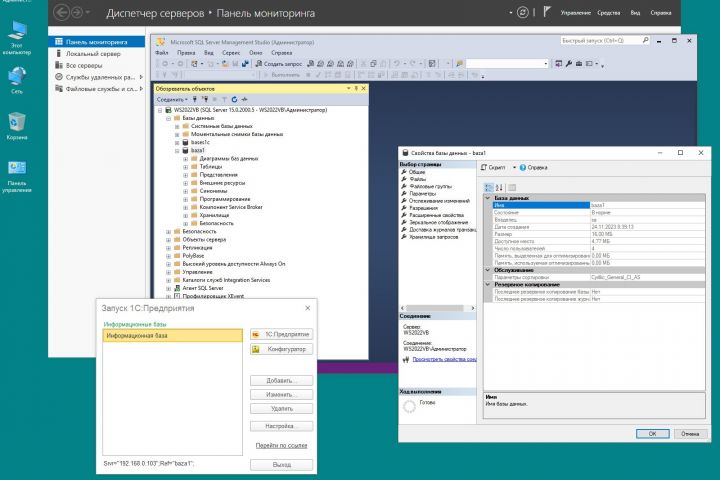This screenshot has height=480, width=720.
Task: Click the alphabetical sort icon in properties grid
Action: pos(498,187)
